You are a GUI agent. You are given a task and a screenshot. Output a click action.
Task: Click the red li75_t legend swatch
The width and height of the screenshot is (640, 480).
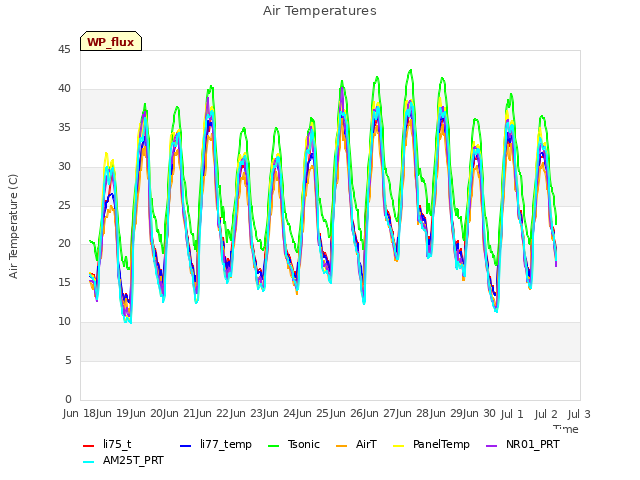click(89, 446)
